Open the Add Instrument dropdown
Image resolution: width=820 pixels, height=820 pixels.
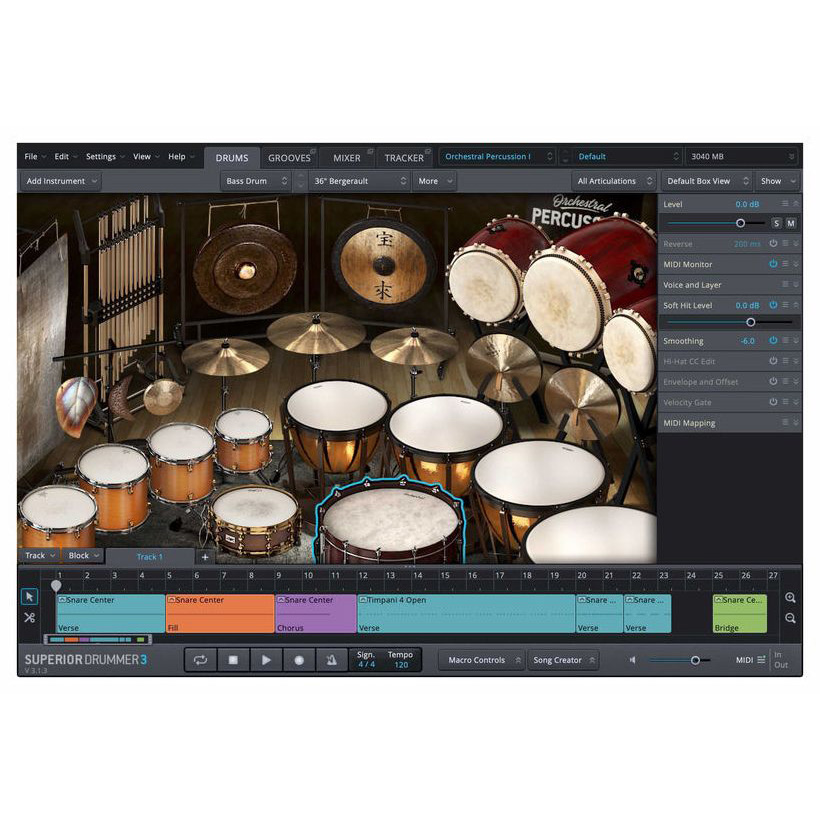tap(61, 181)
